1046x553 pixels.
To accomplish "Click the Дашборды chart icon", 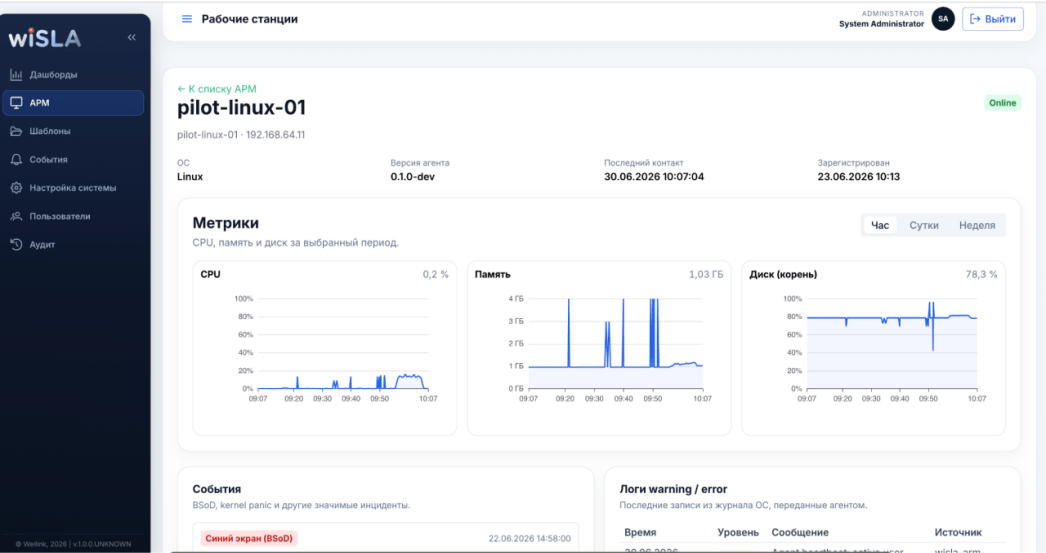I will [16, 75].
